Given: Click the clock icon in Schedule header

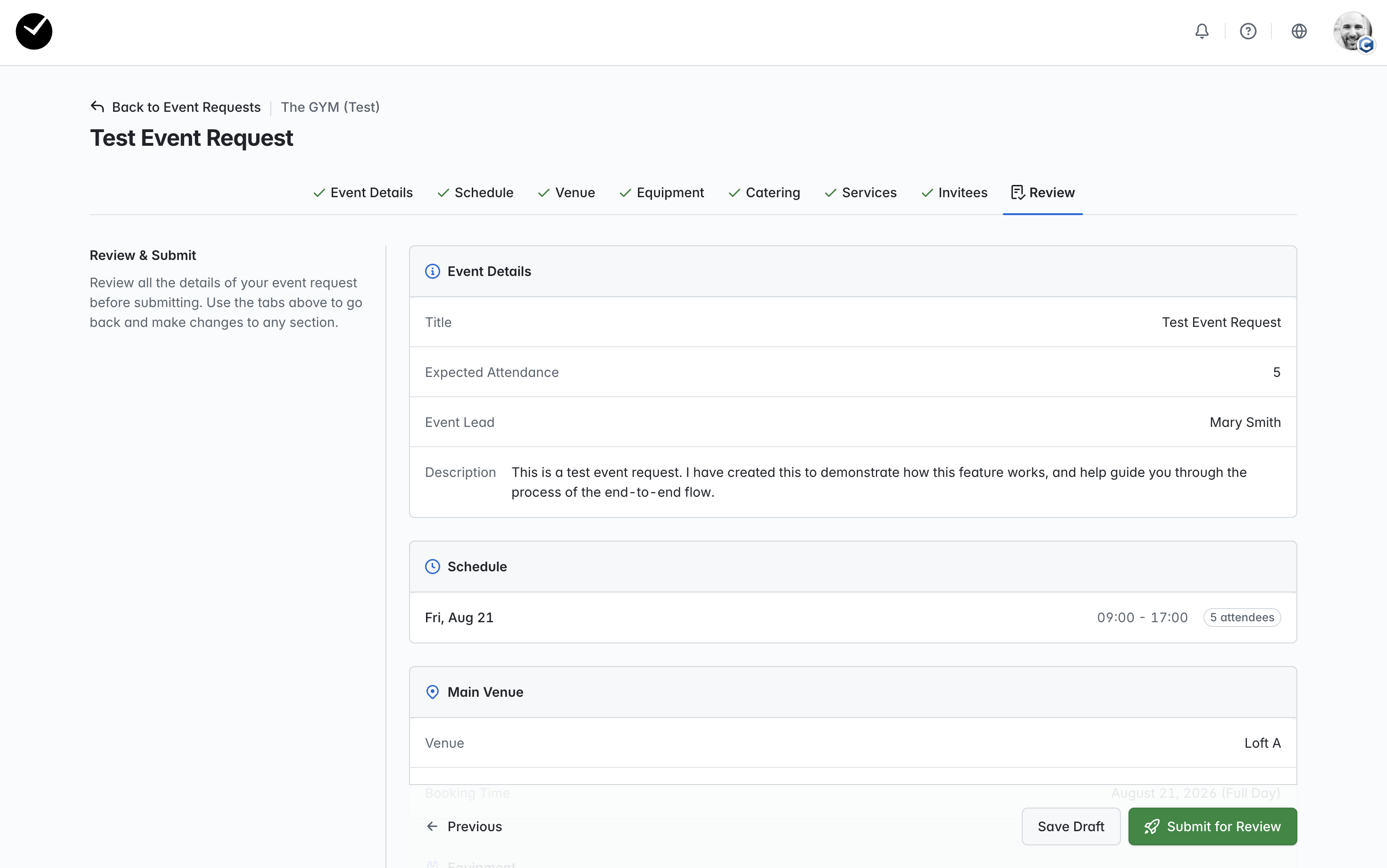Looking at the screenshot, I should click(x=432, y=567).
